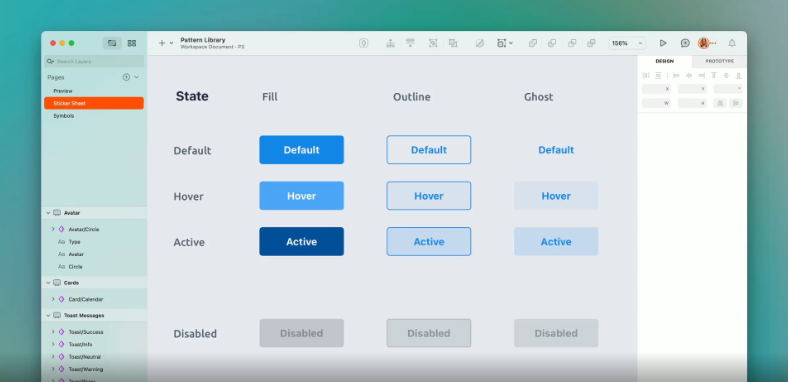Collapse the Avatar artboard group

click(48, 213)
